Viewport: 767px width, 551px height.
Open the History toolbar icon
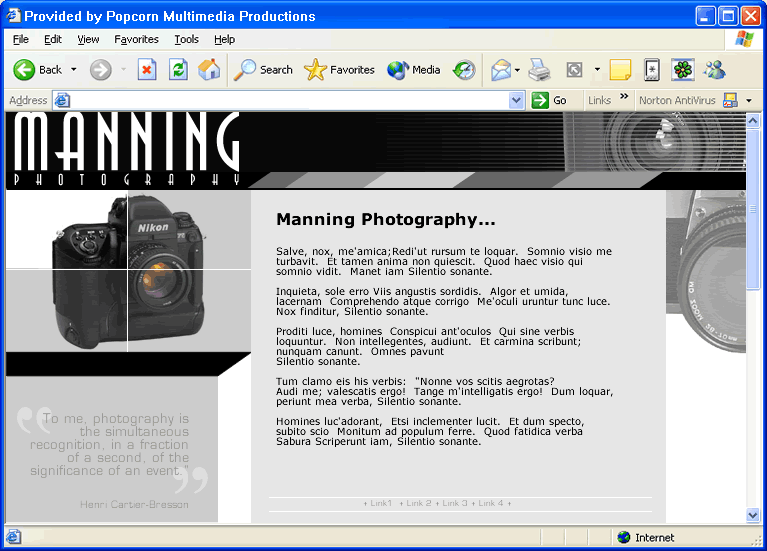(x=464, y=70)
